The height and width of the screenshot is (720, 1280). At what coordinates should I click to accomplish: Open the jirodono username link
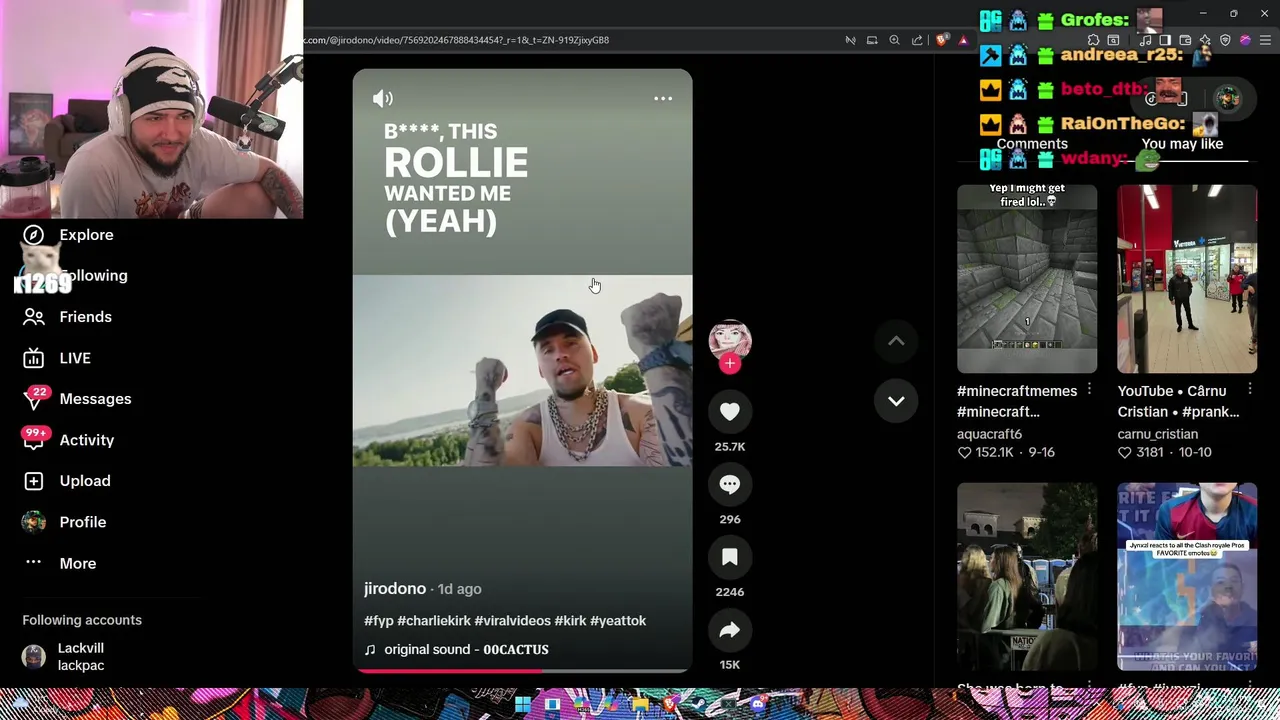click(x=395, y=589)
